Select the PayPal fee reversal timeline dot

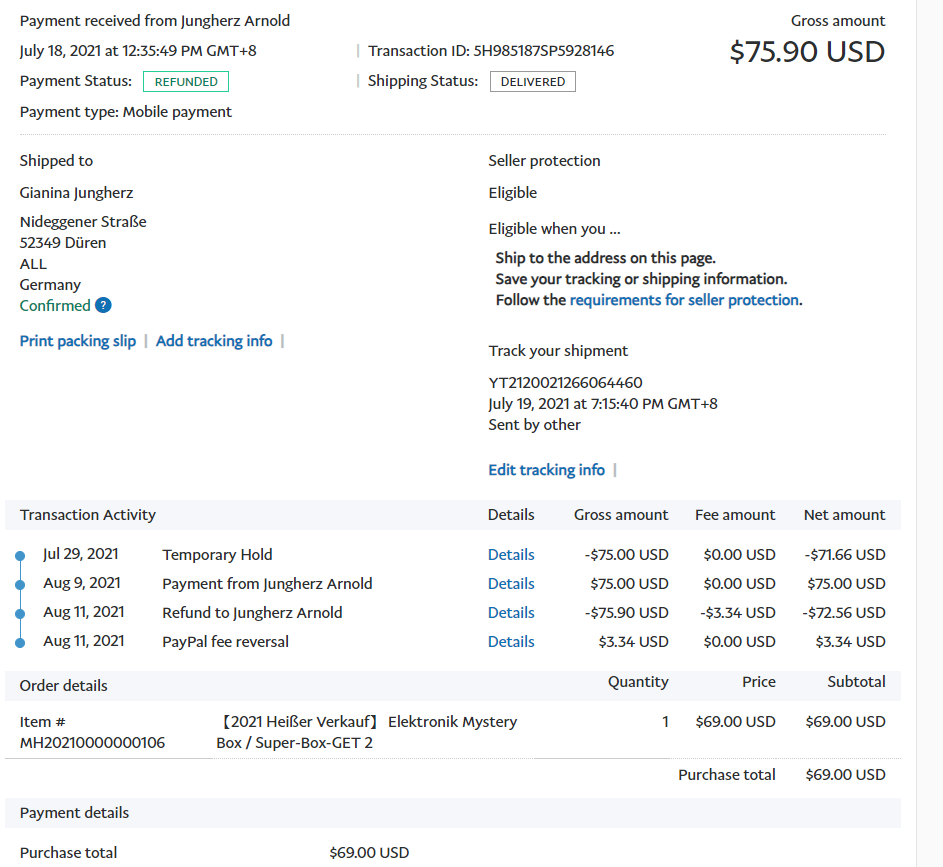(x=20, y=642)
